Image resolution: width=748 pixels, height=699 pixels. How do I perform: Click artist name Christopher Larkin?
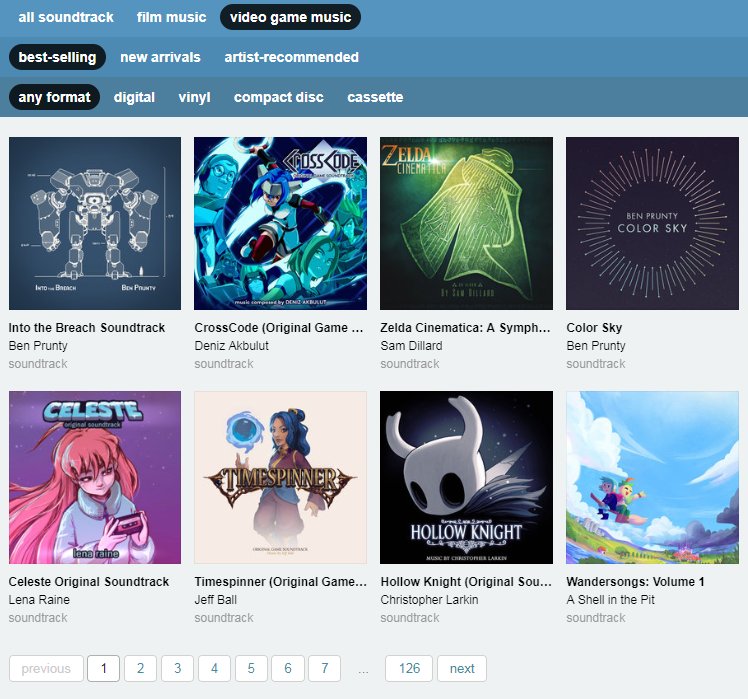[429, 600]
